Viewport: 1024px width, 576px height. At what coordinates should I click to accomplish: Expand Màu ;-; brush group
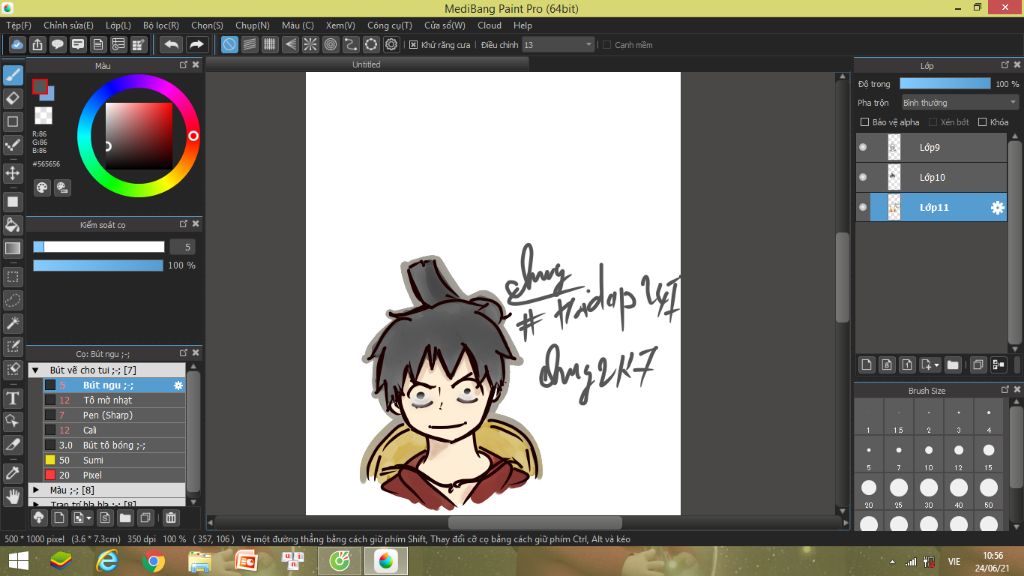pyautogui.click(x=36, y=490)
